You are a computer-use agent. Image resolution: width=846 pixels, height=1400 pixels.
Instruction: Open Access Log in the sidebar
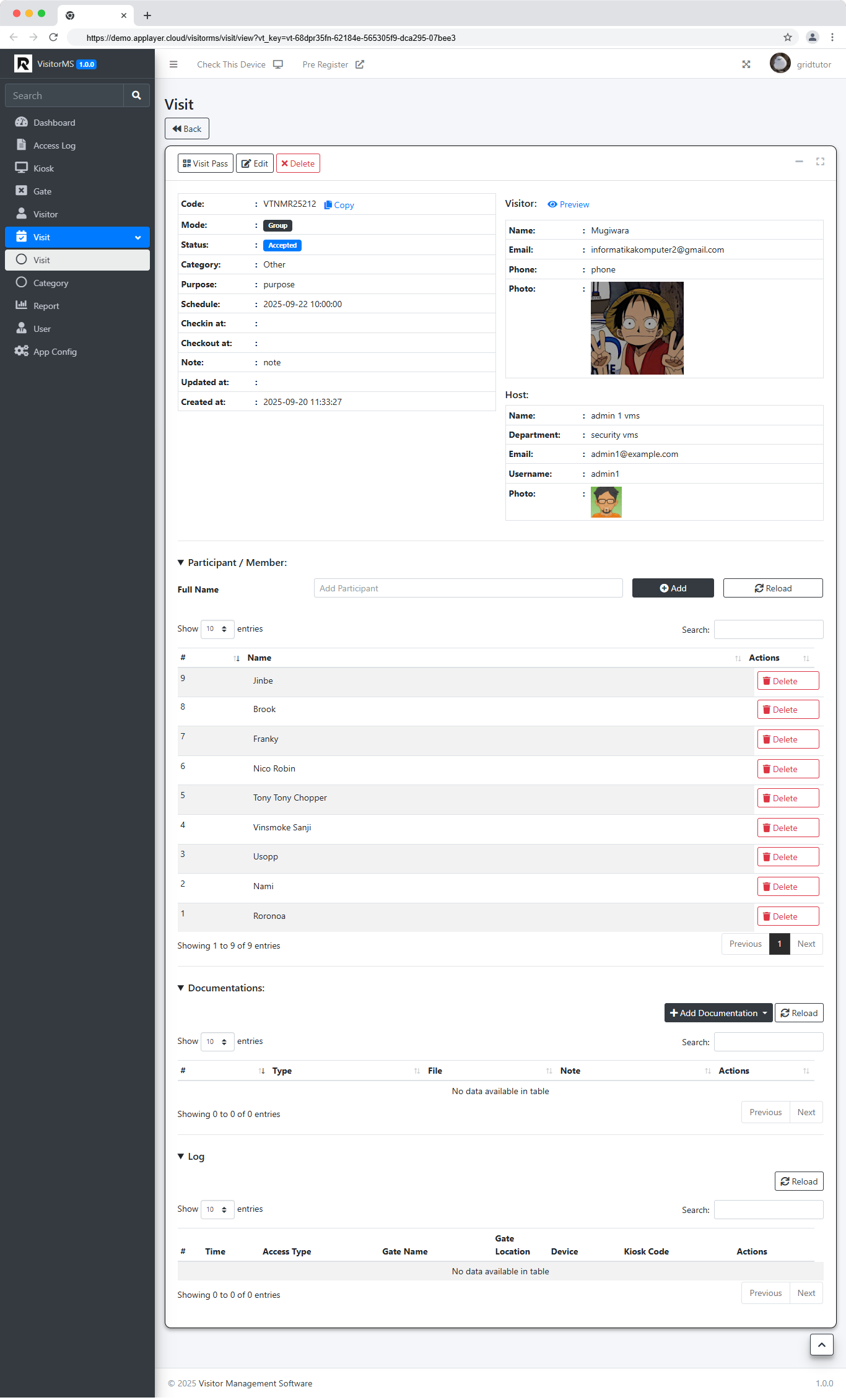point(77,146)
